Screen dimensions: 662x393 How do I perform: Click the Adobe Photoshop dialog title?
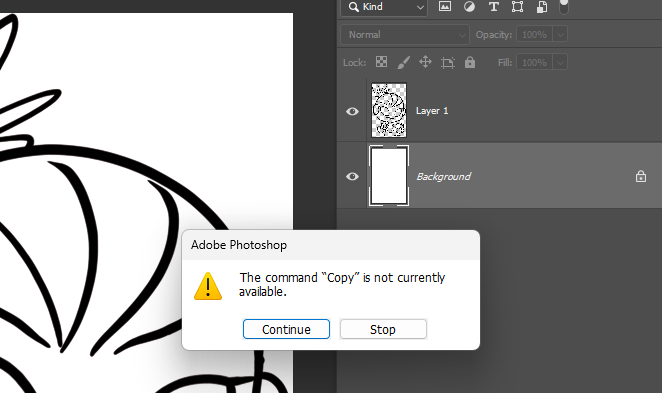tap(239, 245)
